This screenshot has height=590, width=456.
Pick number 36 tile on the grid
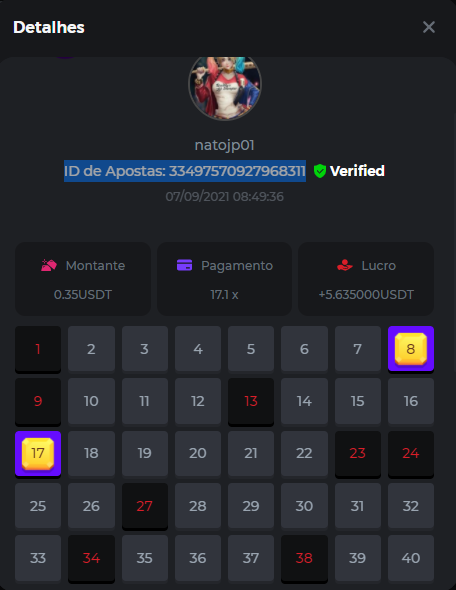(x=198, y=558)
